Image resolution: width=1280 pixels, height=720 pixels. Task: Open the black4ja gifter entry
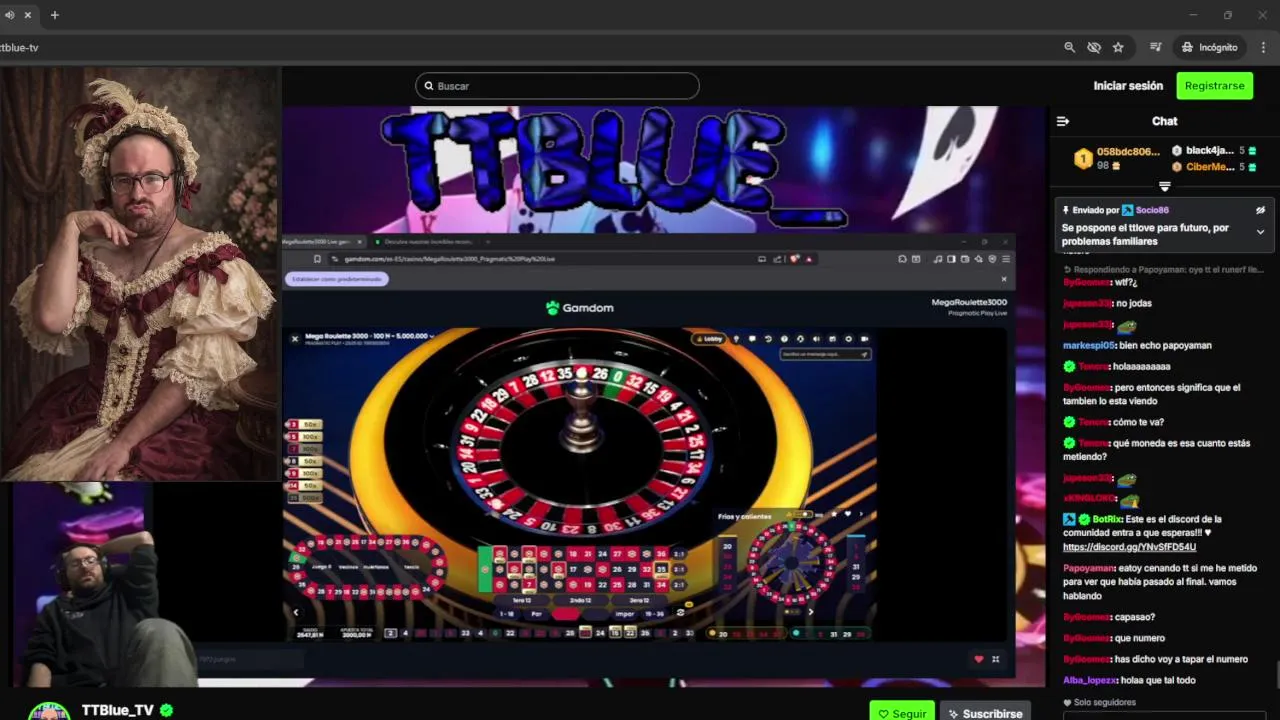pyautogui.click(x=1214, y=151)
